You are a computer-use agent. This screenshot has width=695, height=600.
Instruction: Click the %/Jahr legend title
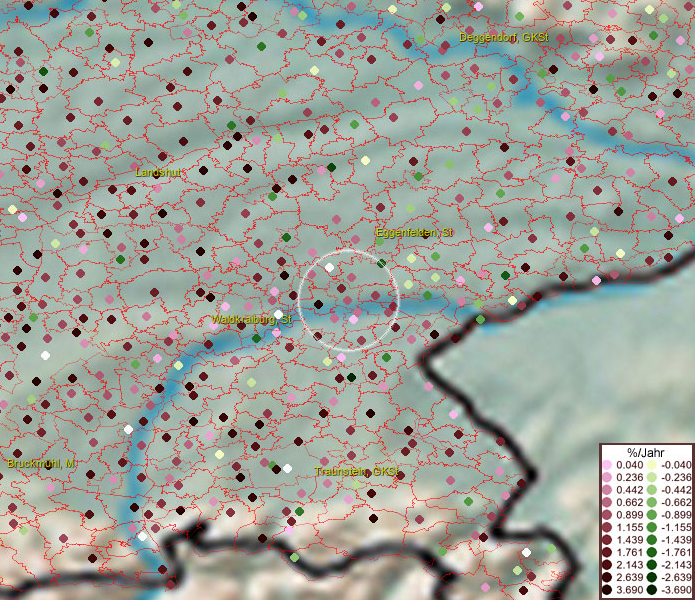tap(645, 452)
